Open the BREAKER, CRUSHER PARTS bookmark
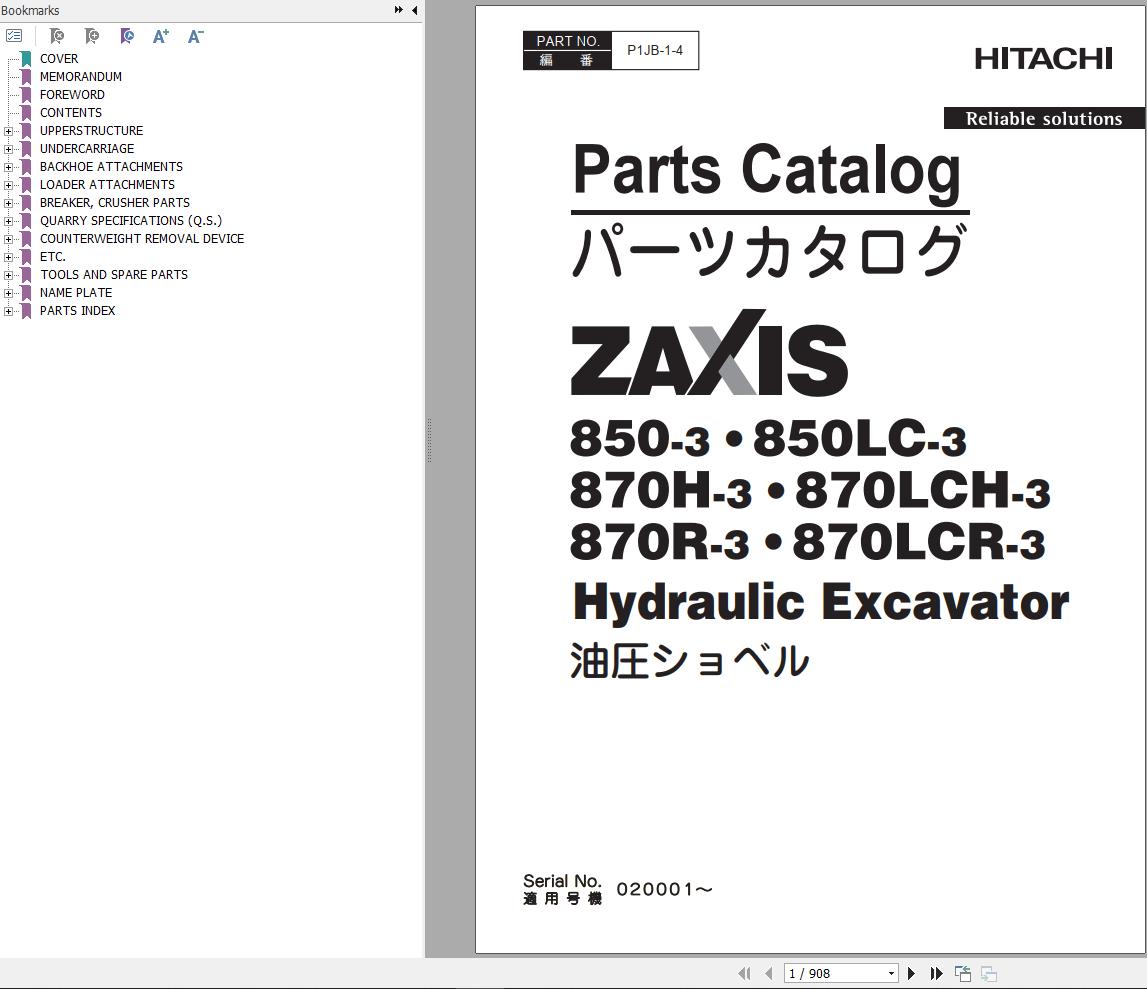The image size is (1147, 989). tap(115, 203)
